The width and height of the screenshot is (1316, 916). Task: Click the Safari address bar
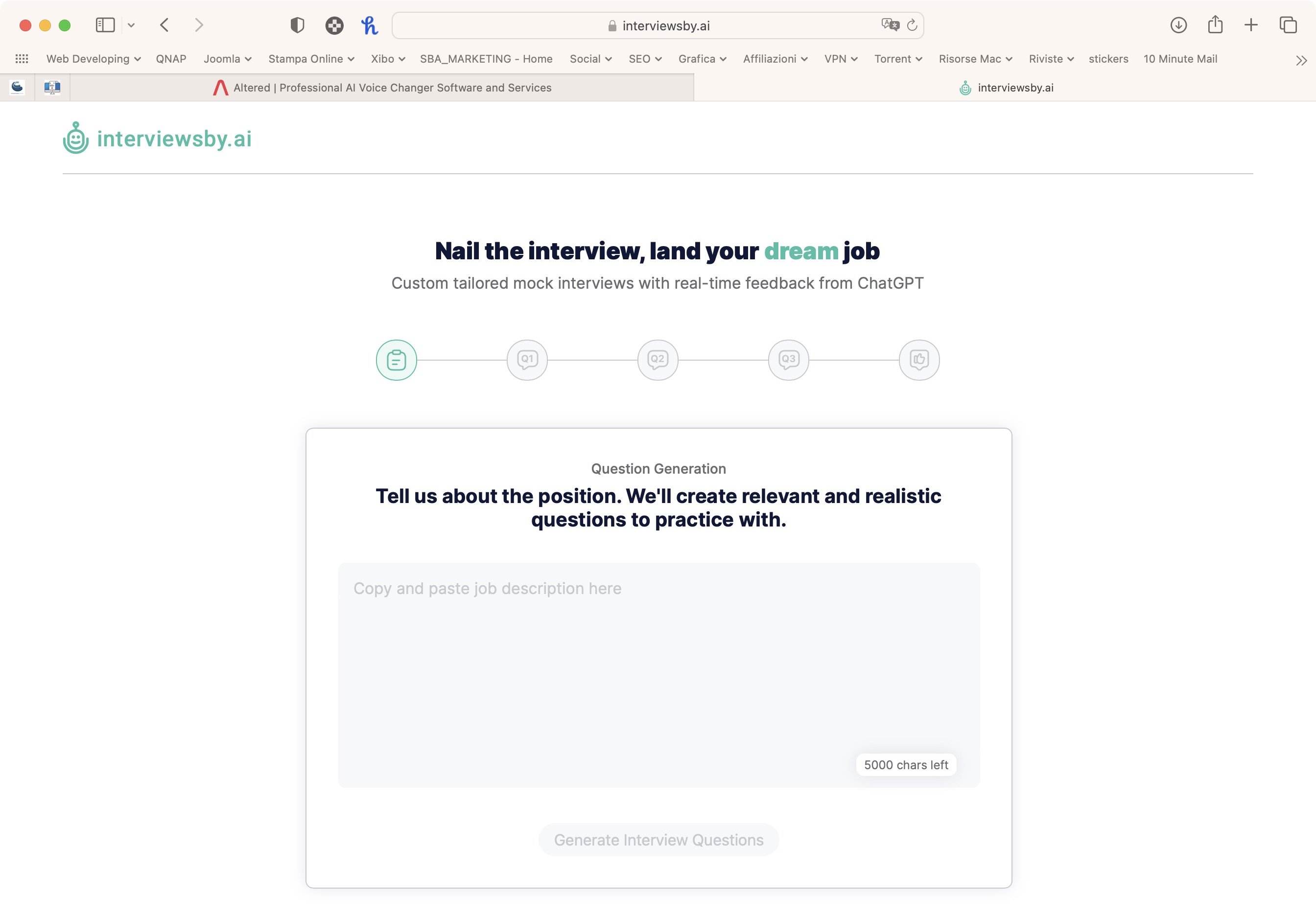(658, 25)
